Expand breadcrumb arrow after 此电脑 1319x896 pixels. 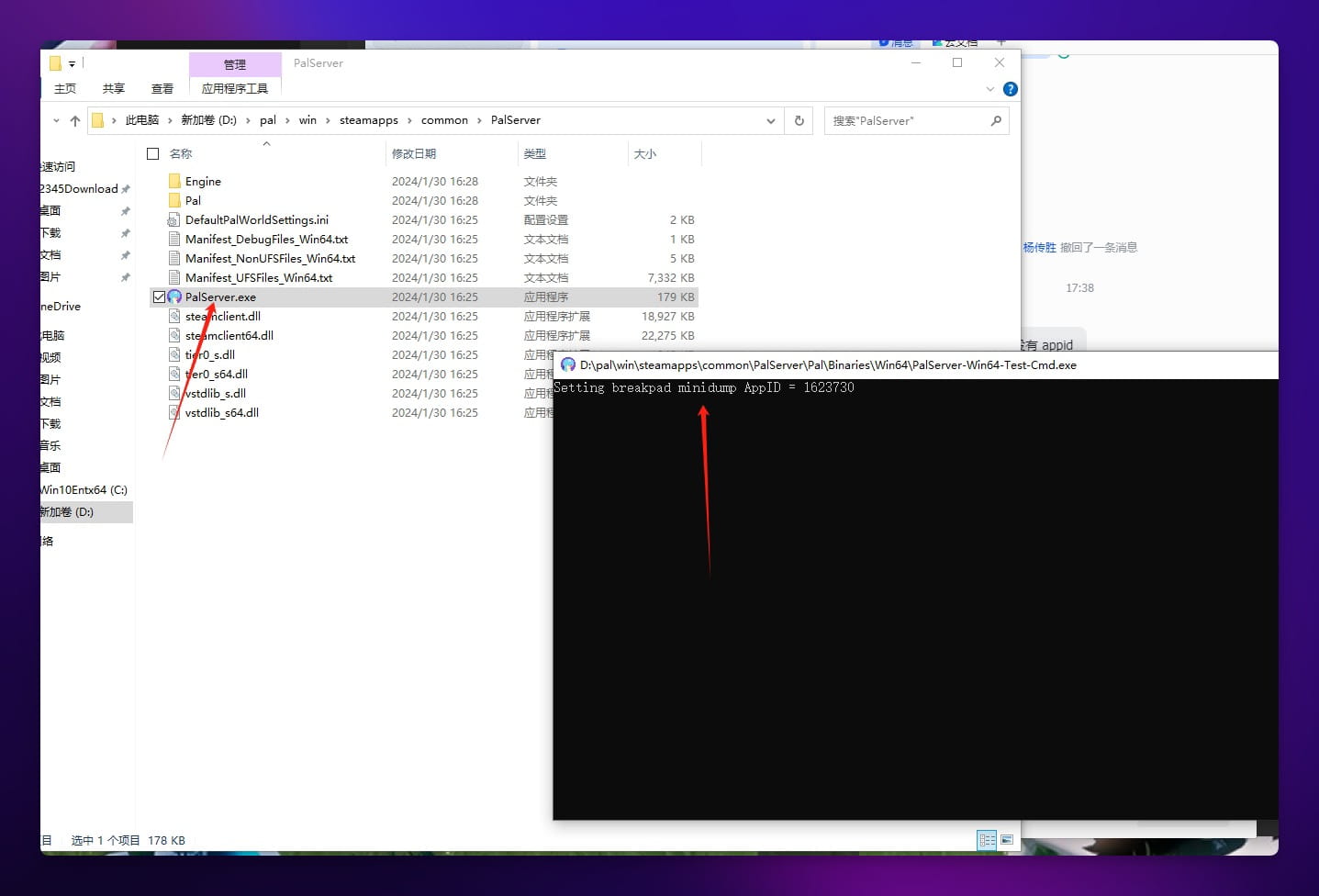(x=170, y=120)
